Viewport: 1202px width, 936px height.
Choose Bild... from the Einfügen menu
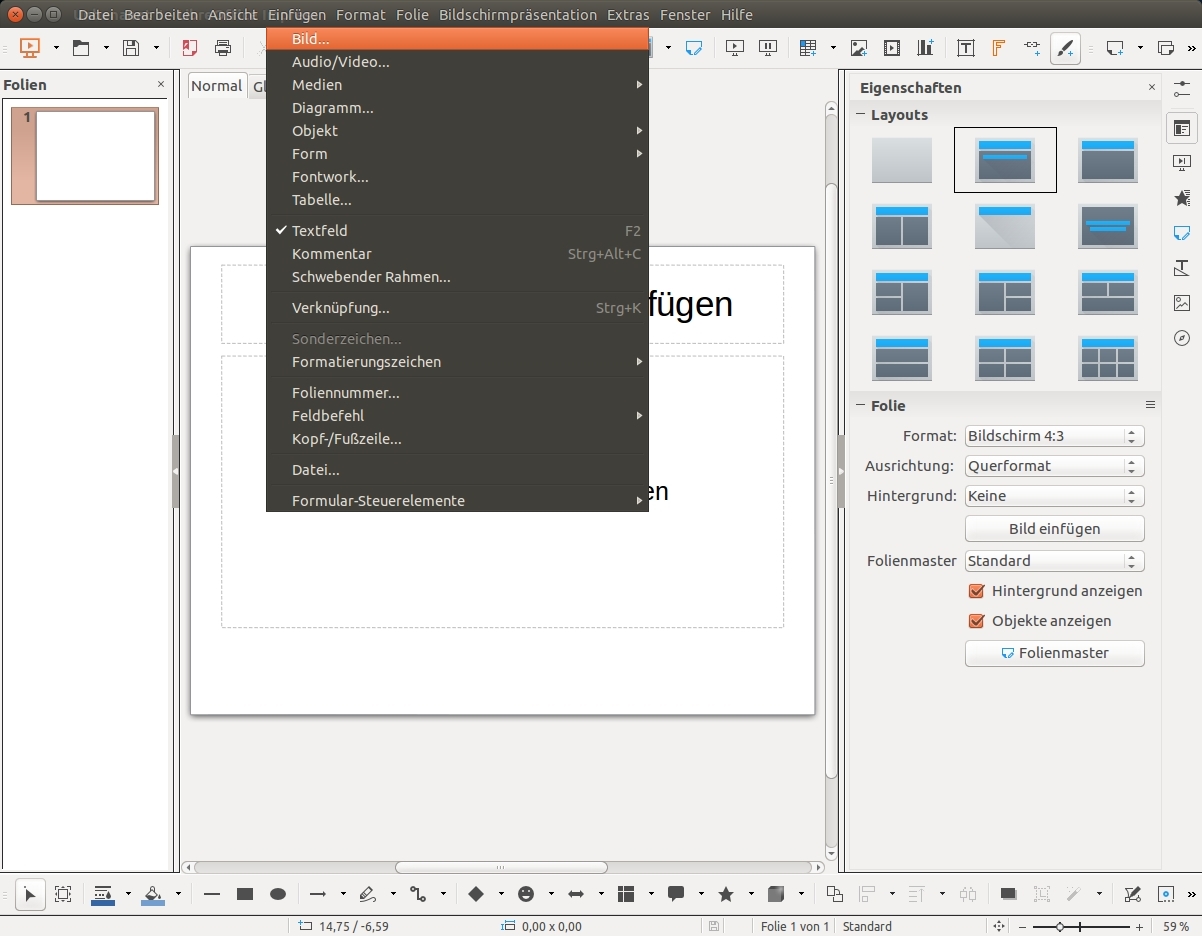[310, 39]
